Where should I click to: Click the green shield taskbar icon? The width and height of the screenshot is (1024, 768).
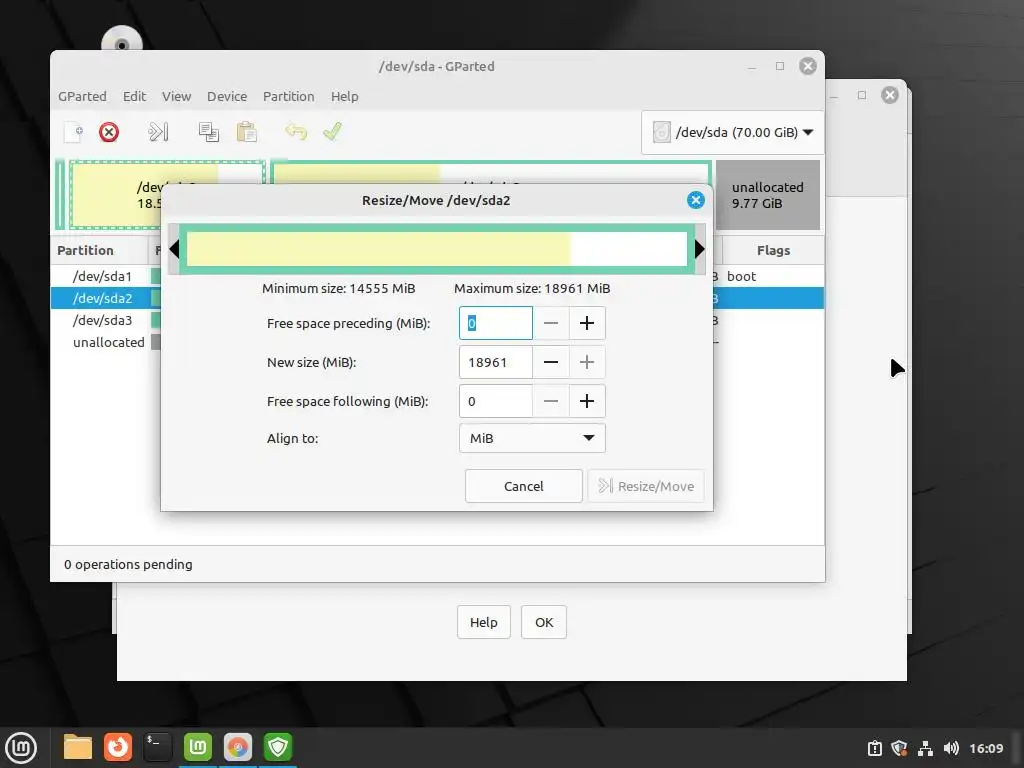(278, 747)
